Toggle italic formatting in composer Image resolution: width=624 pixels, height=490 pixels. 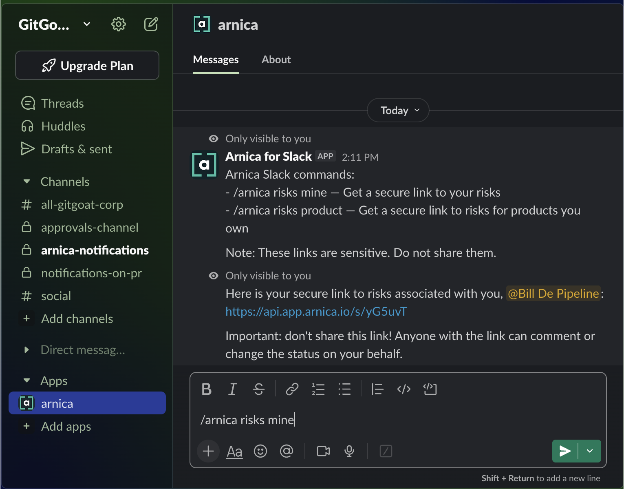(232, 389)
